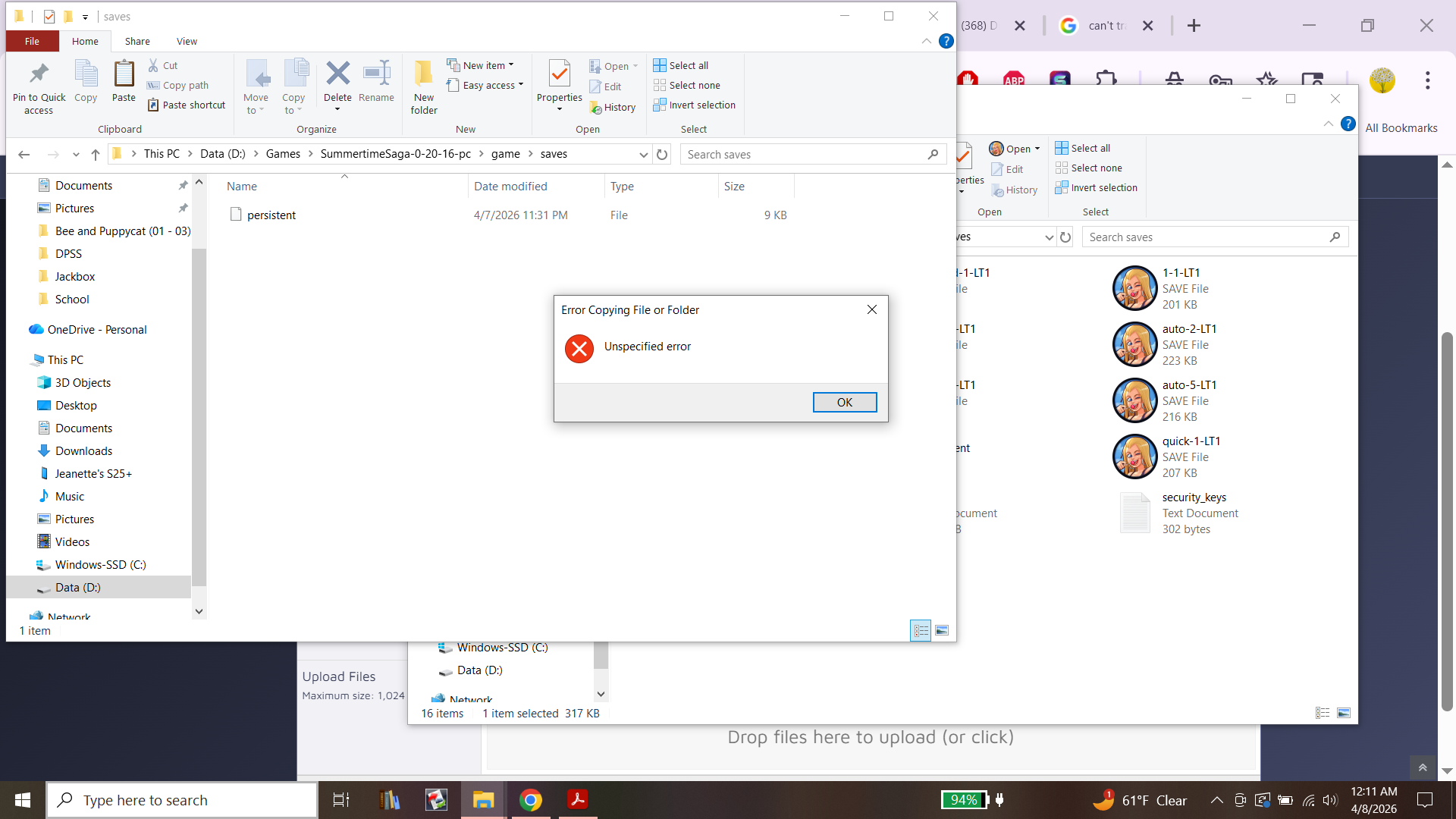The height and width of the screenshot is (819, 1456).
Task: Click the Pin to Quick access icon
Action: point(39,74)
